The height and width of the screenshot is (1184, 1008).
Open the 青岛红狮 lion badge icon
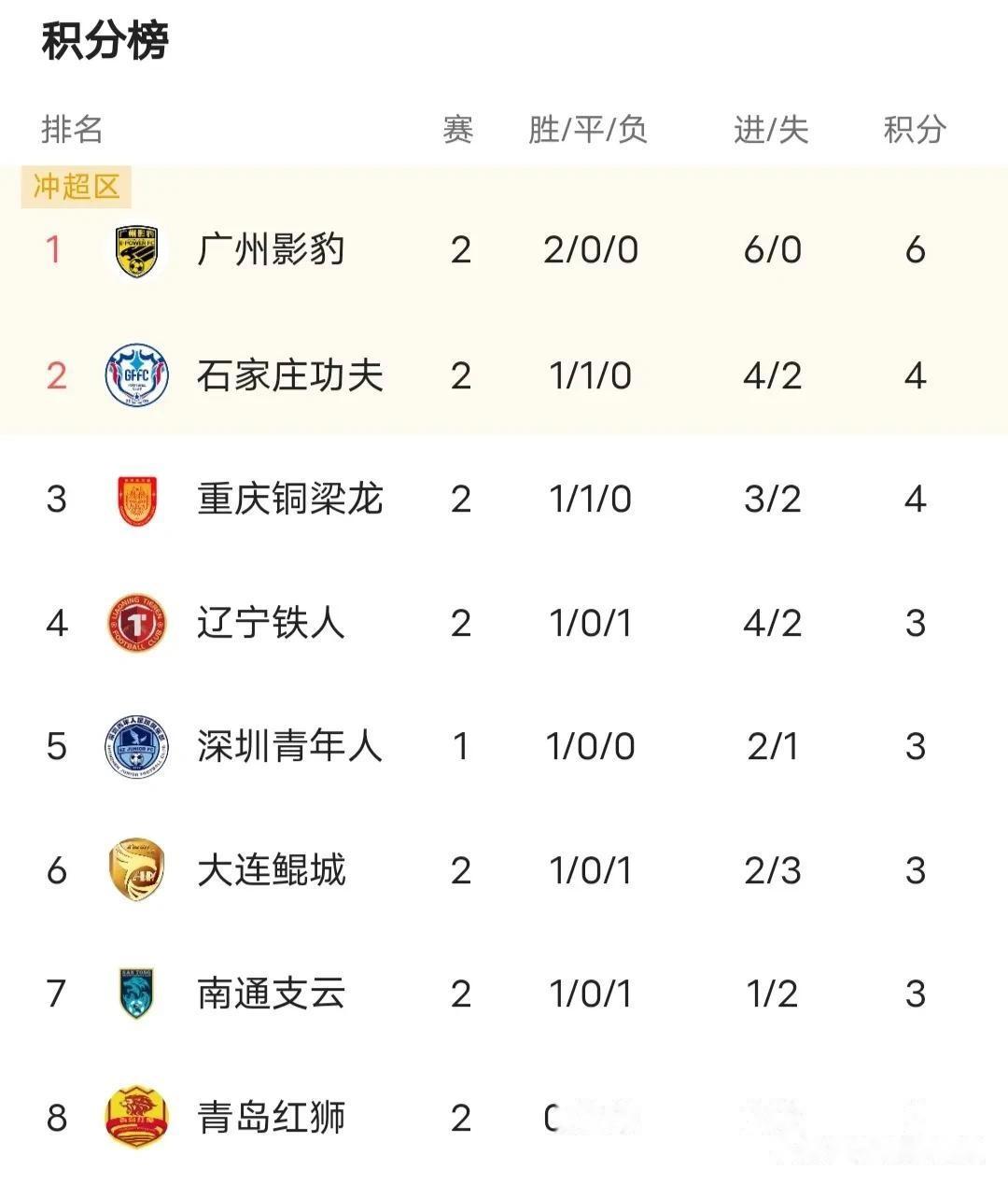136,1118
